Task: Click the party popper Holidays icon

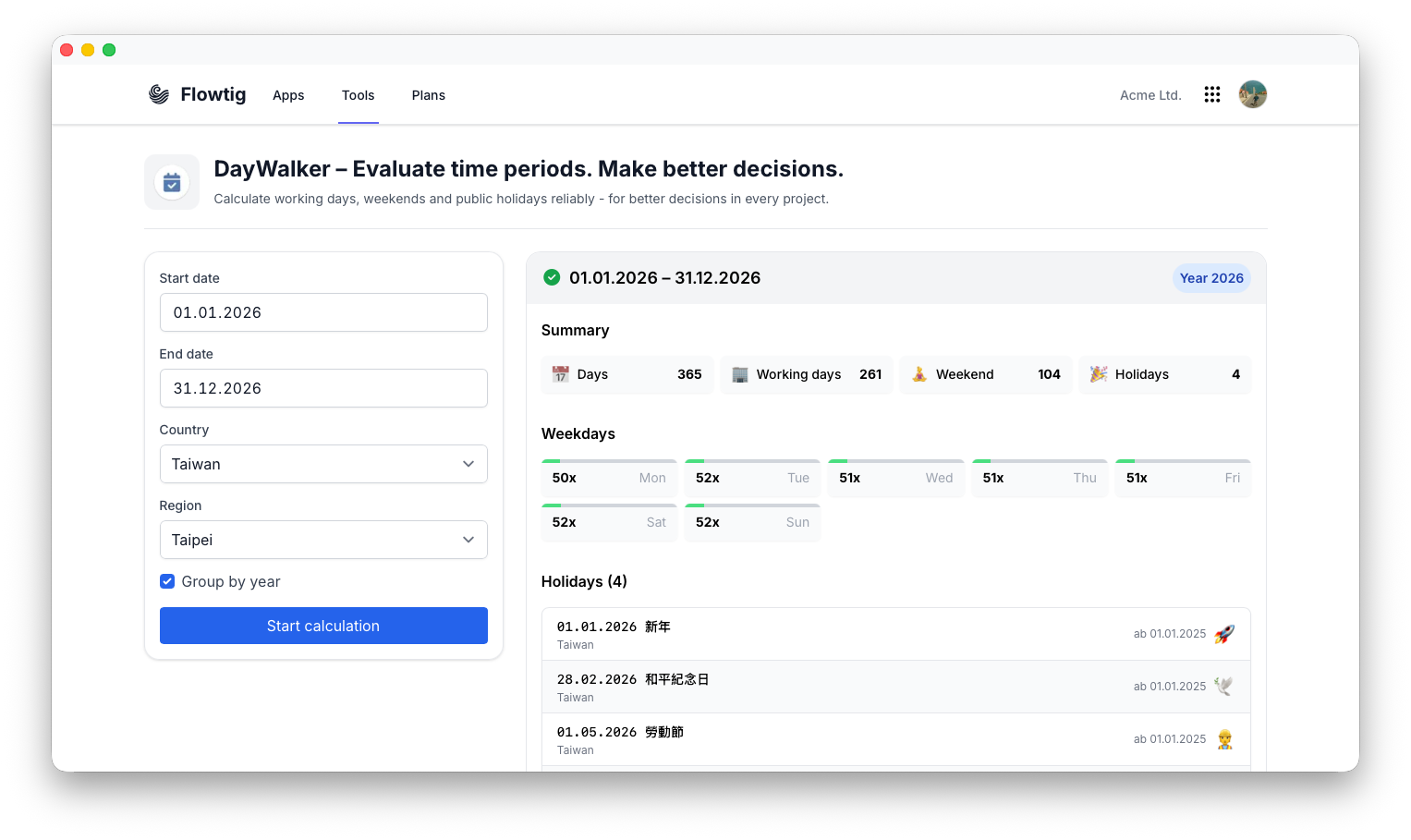Action: [1099, 374]
